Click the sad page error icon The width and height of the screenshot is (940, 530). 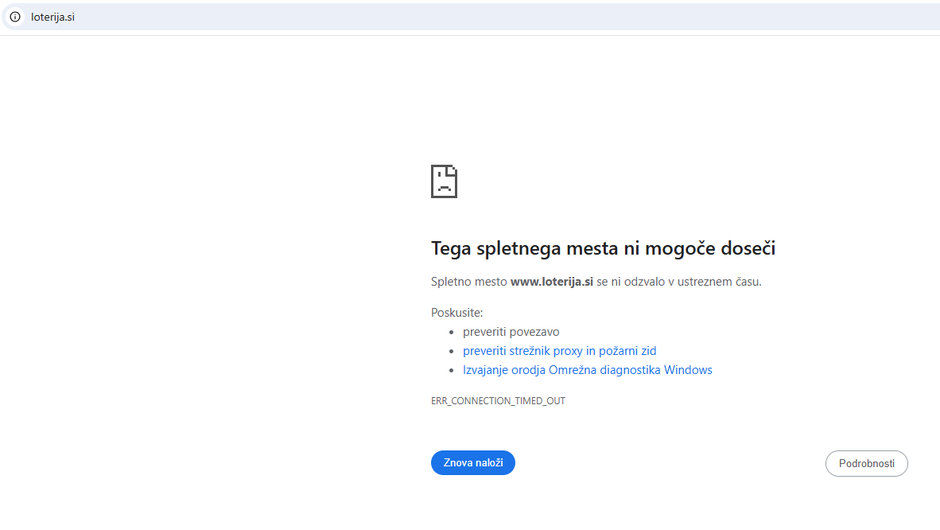point(444,182)
